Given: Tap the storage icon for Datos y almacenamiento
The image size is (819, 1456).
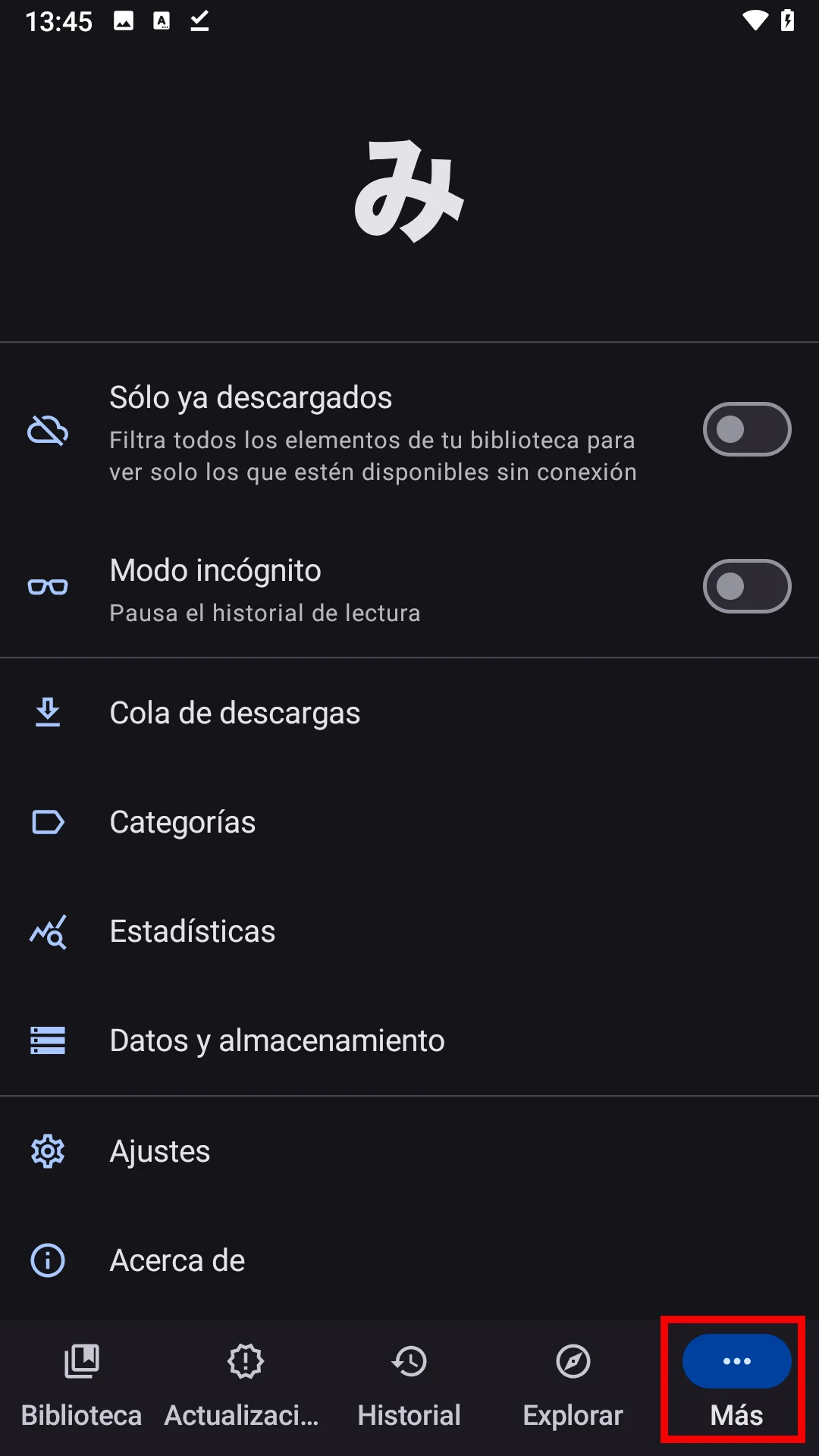Looking at the screenshot, I should tap(48, 1040).
